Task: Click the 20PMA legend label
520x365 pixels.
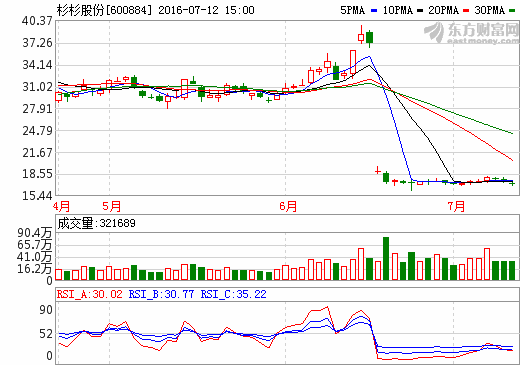Action: pyautogui.click(x=443, y=10)
